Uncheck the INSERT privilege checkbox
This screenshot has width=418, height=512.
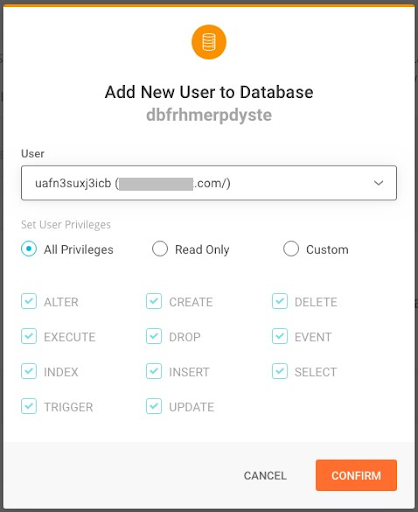pyautogui.click(x=154, y=371)
